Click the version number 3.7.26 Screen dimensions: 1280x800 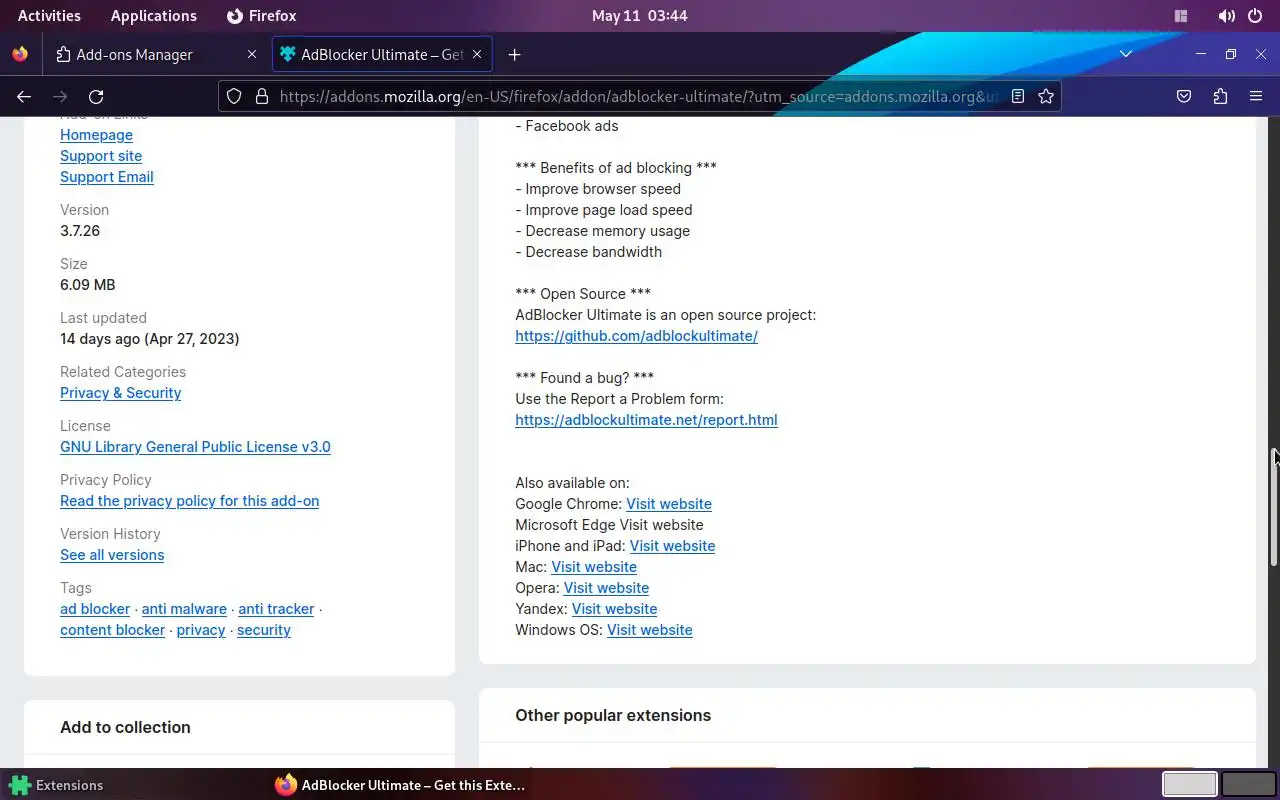80,231
